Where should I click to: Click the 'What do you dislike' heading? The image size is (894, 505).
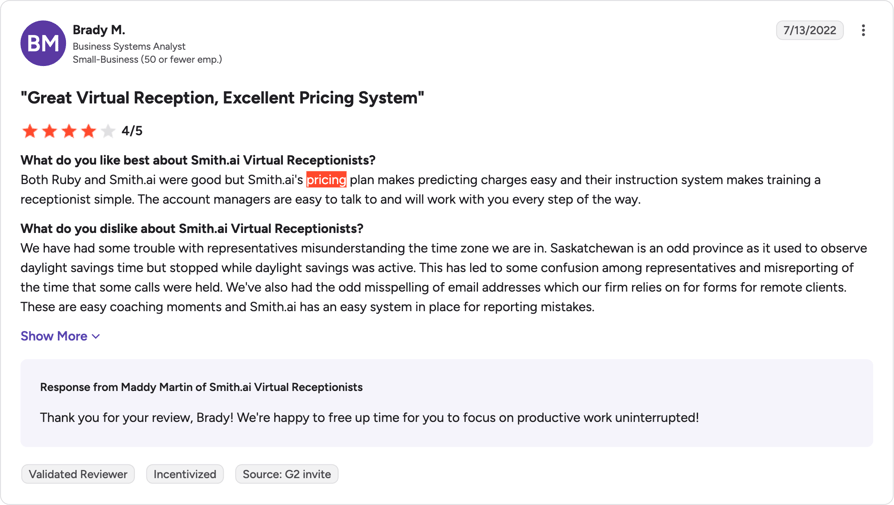click(x=192, y=229)
